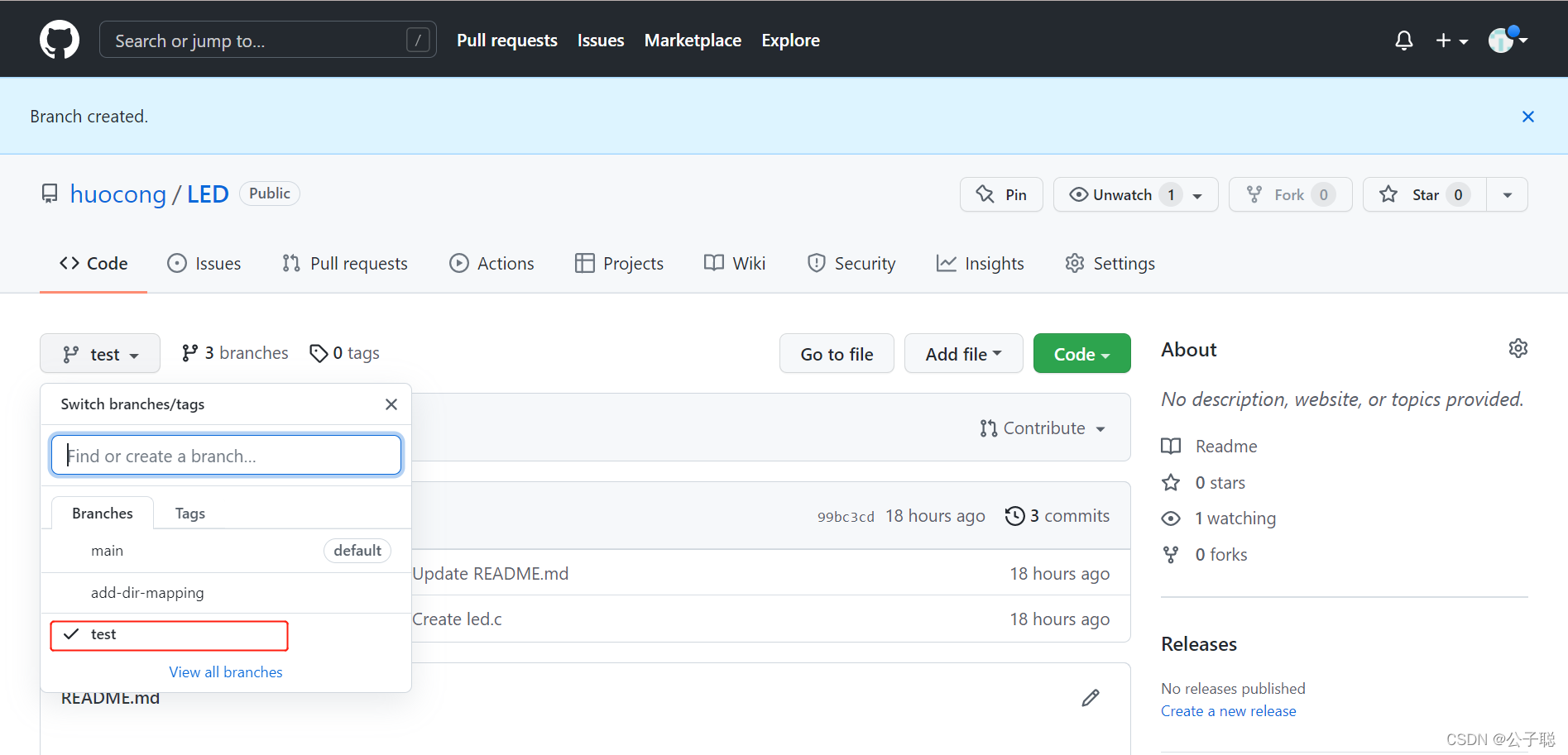Edit README with the pencil icon
This screenshot has width=1568, height=755.
tap(1091, 698)
